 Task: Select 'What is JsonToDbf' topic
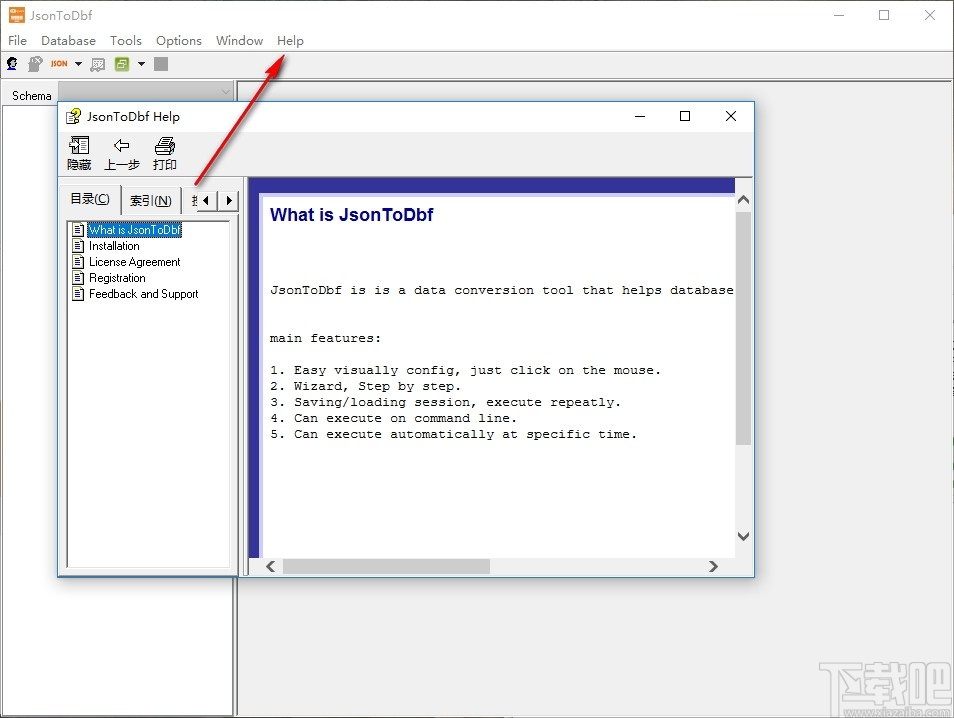click(x=134, y=230)
